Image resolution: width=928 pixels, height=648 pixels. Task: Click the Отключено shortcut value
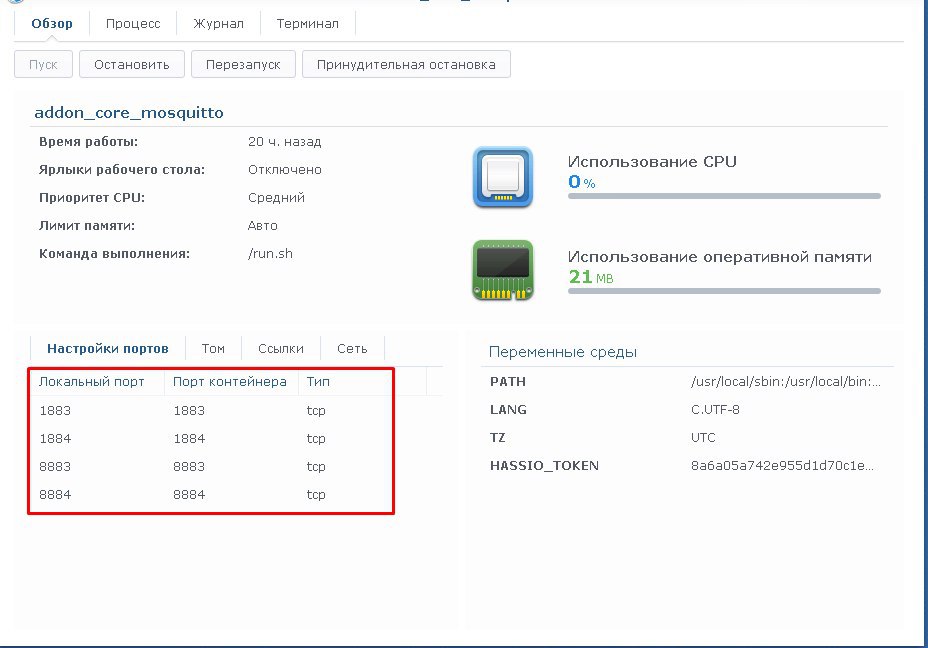[285, 170]
